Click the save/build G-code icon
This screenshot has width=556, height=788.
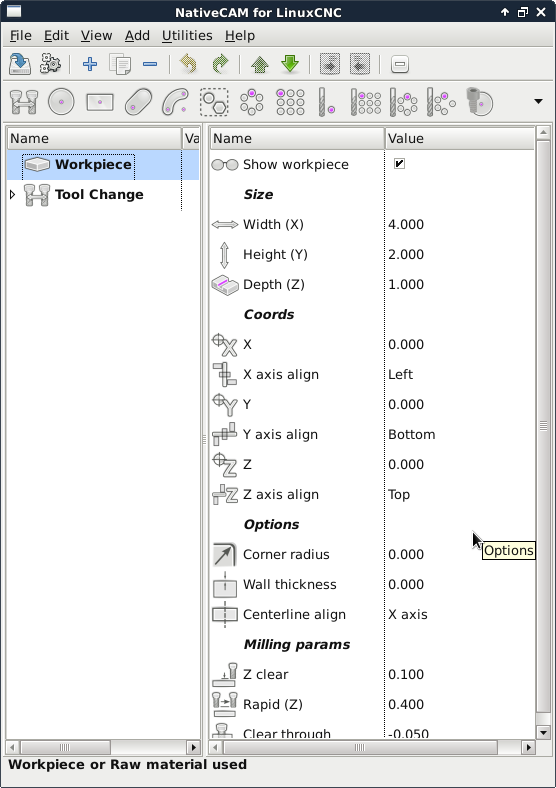20,64
